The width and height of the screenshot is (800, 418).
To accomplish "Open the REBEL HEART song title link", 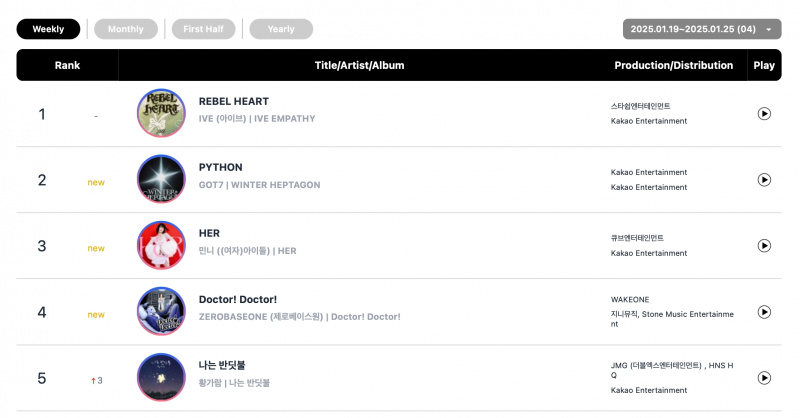I will coord(234,102).
